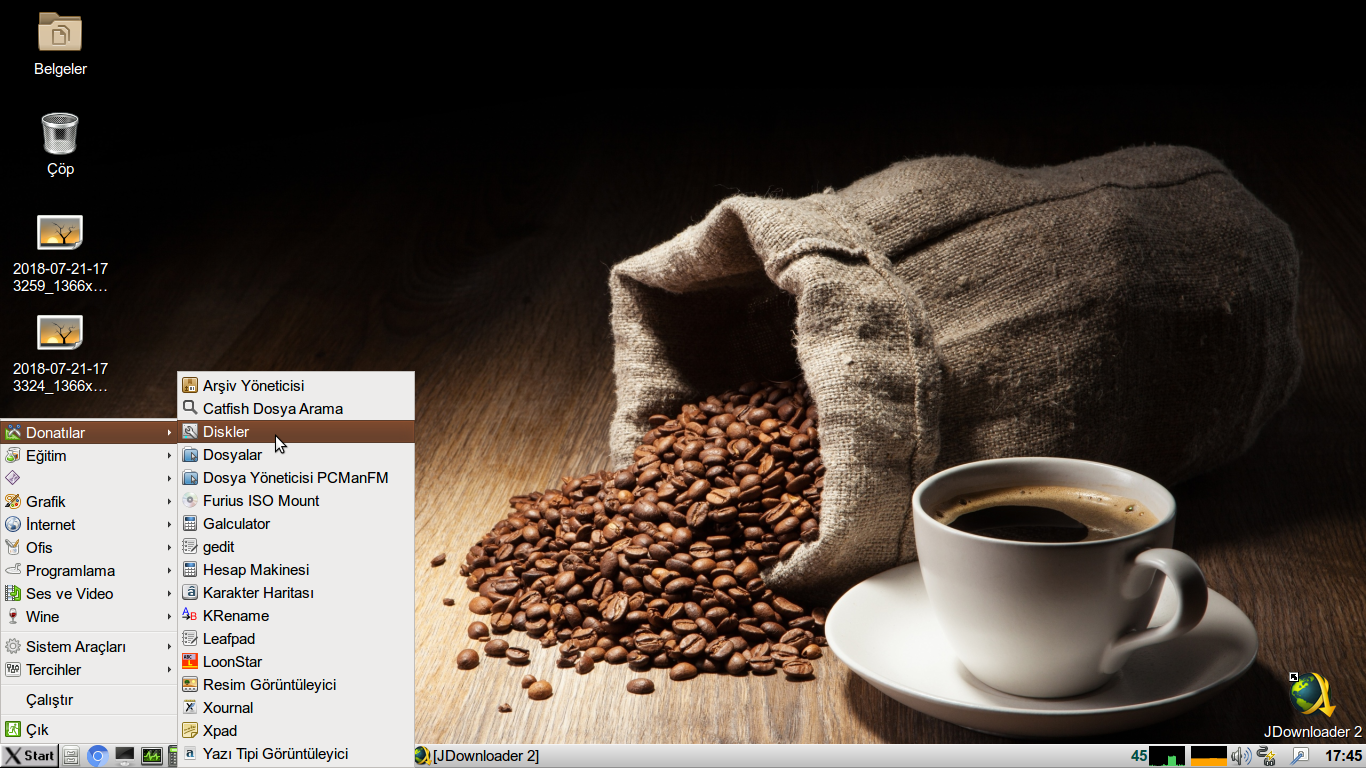Expand the Ofis submenu
Screen dimensions: 1366x768
pos(89,548)
